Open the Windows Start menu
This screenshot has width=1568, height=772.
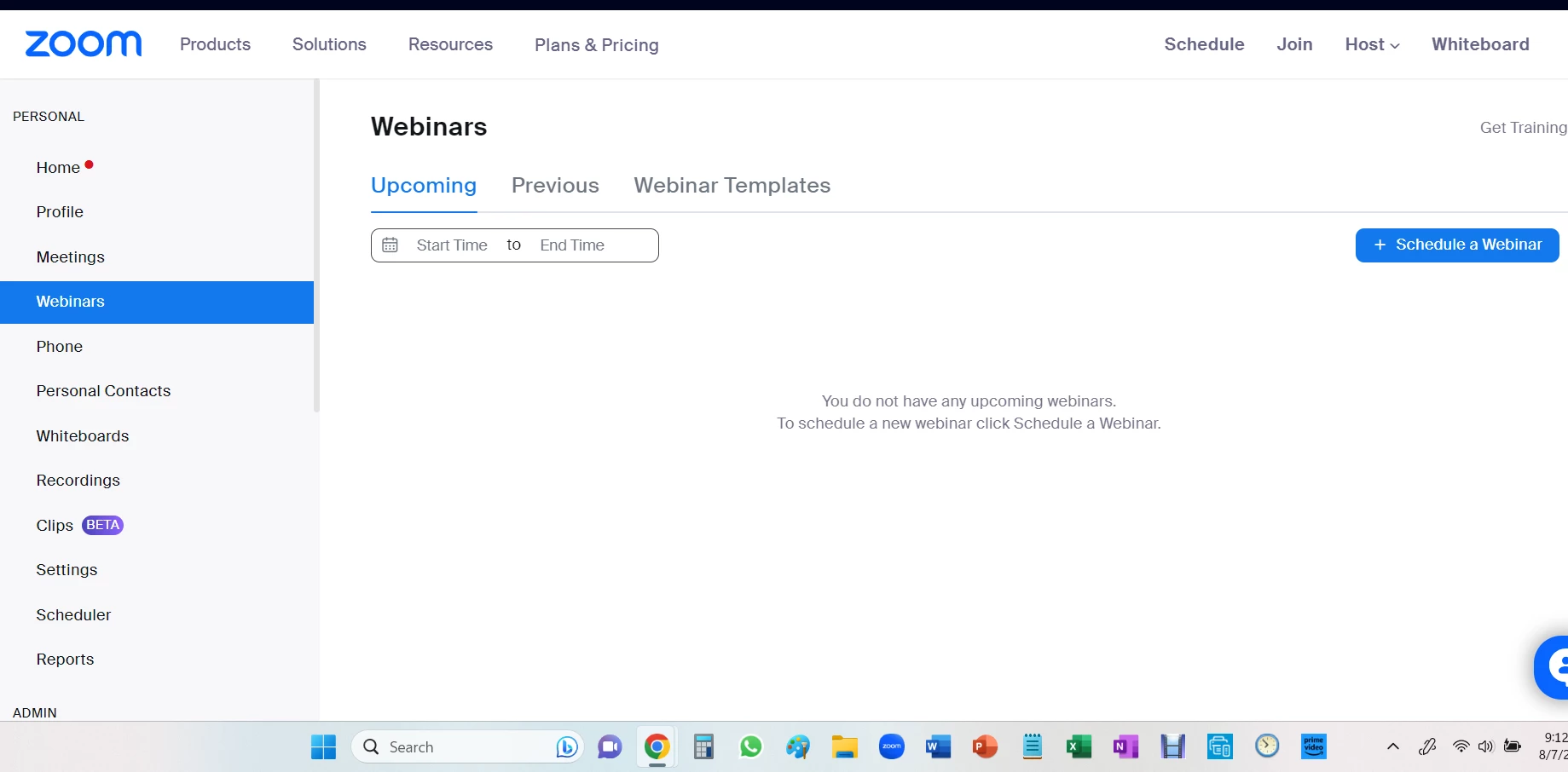323,747
